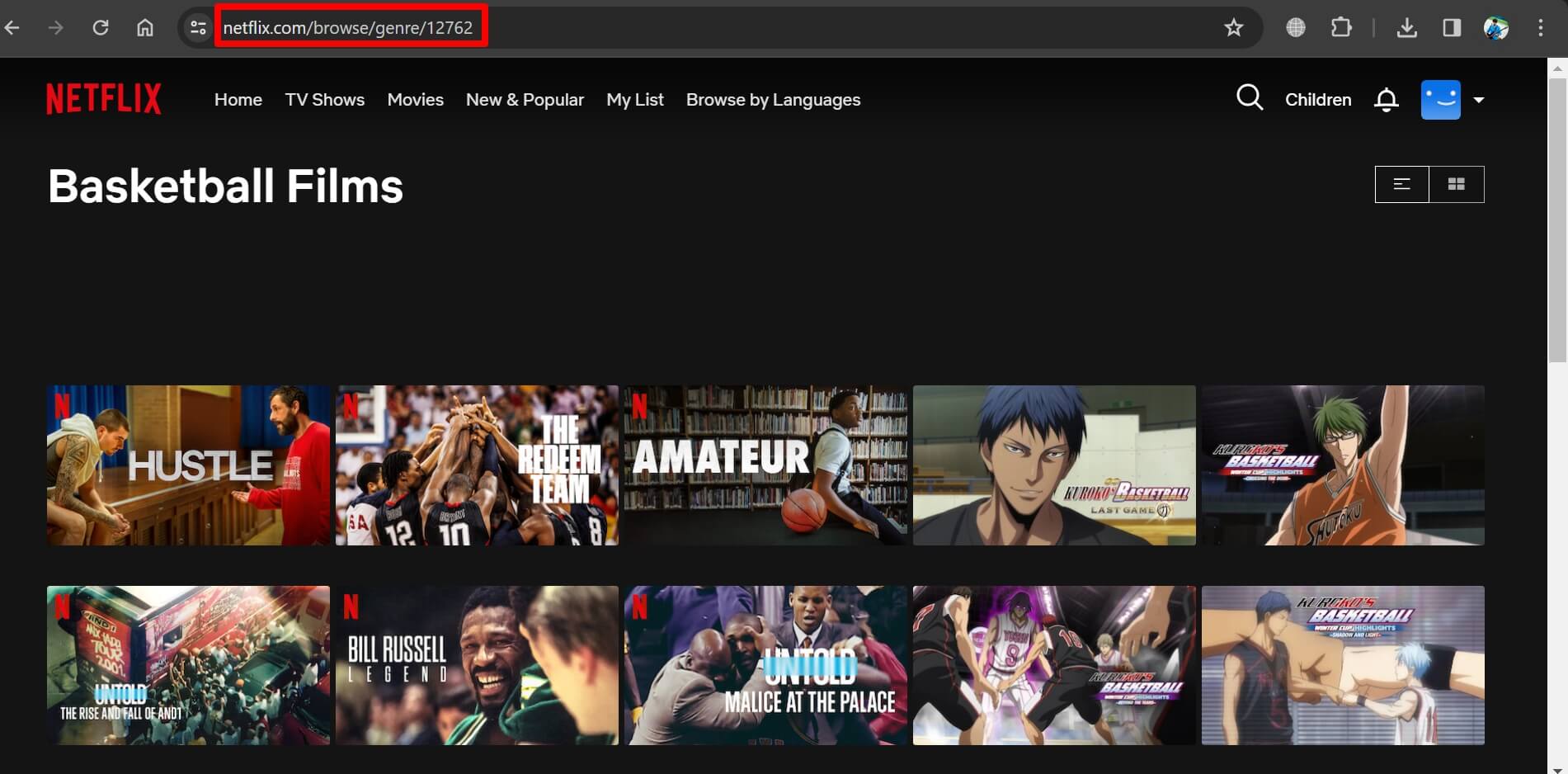Go back using the browser back arrow
The image size is (1568, 774).
(x=12, y=28)
